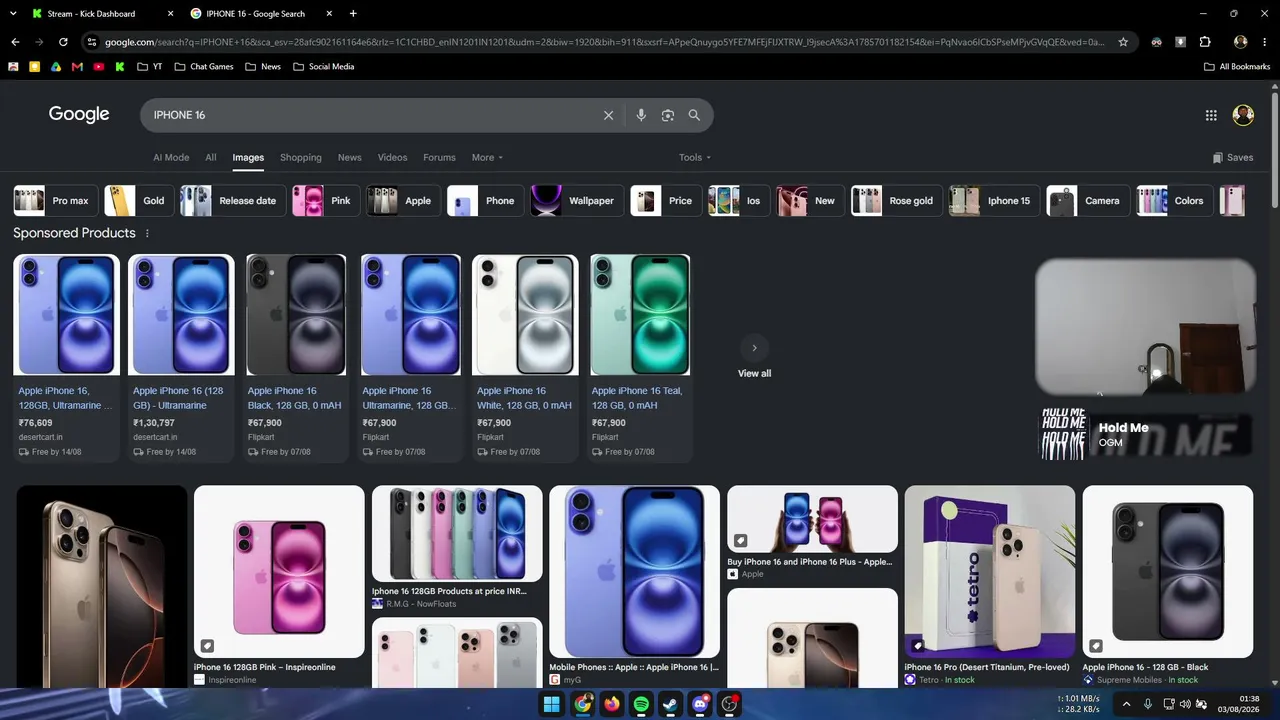Open the Saves link

(1232, 157)
